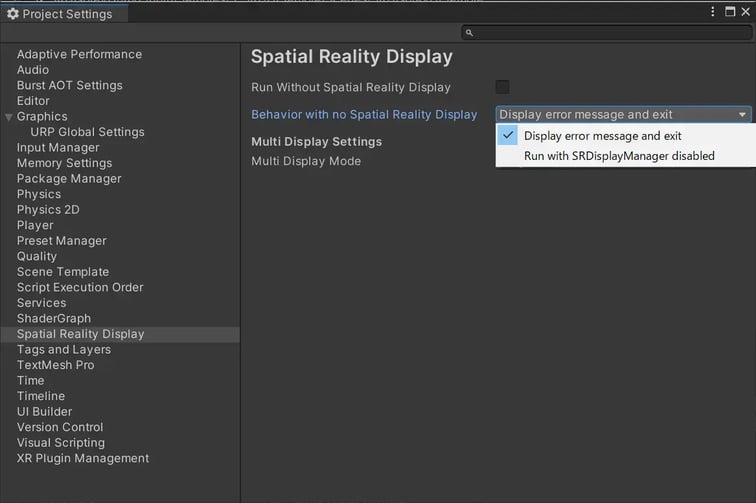Image resolution: width=756 pixels, height=503 pixels.
Task: Choose Display error message and exit option
Action: [626, 136]
